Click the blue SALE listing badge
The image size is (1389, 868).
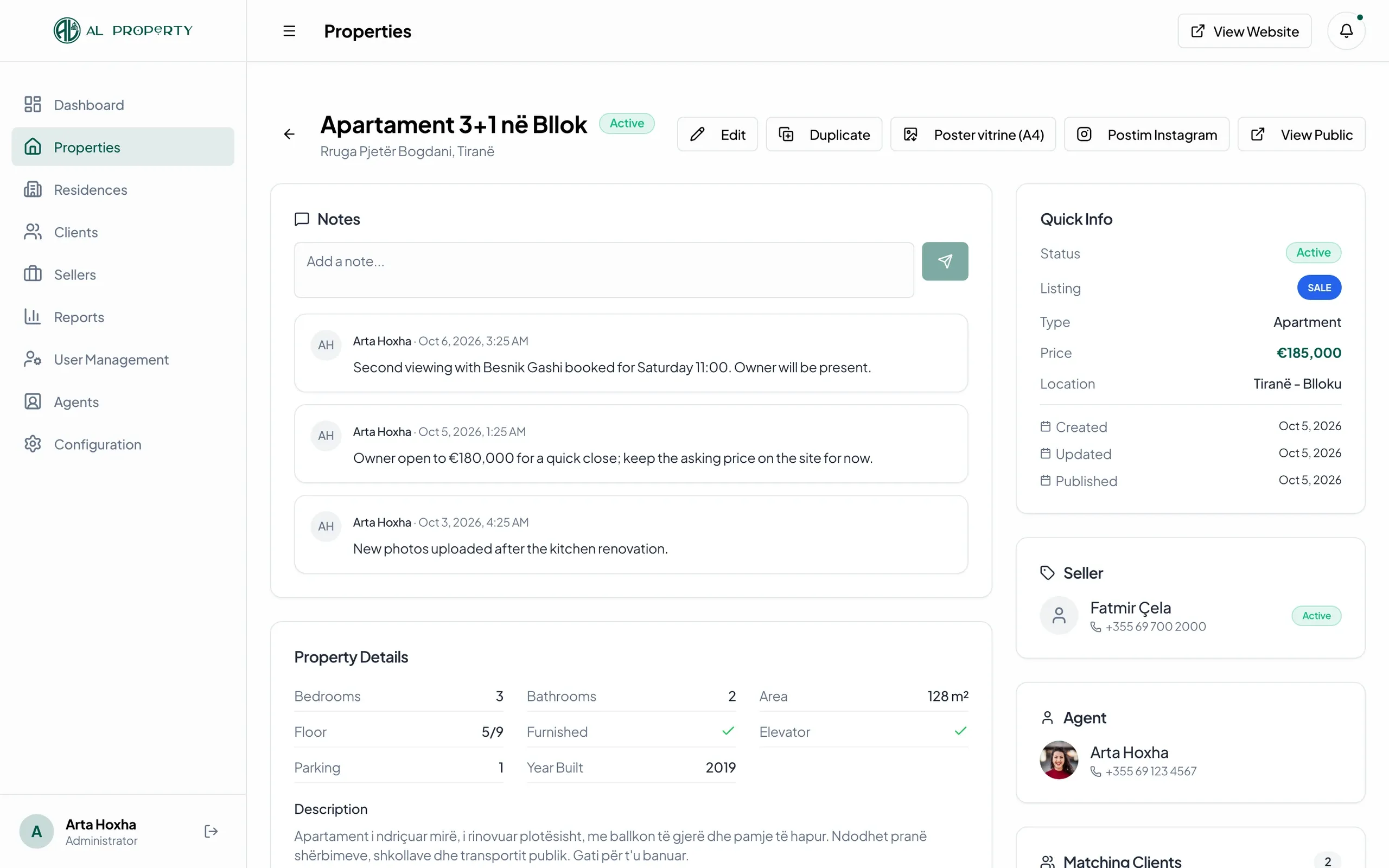point(1319,288)
